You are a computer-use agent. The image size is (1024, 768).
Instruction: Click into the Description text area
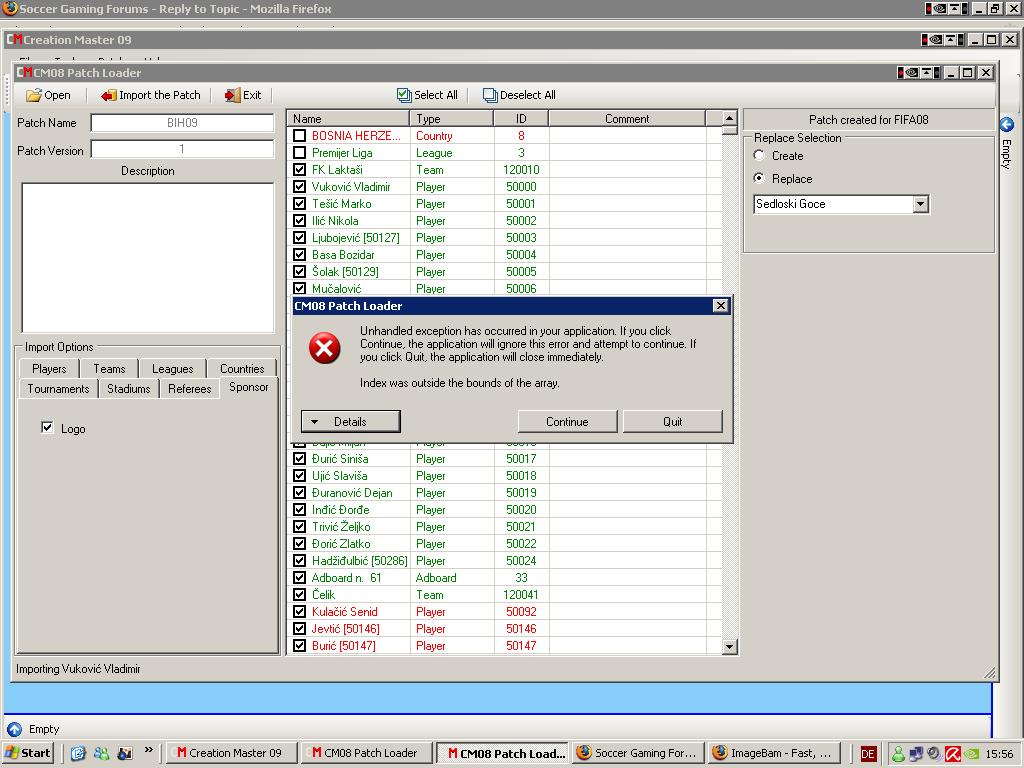coord(148,258)
